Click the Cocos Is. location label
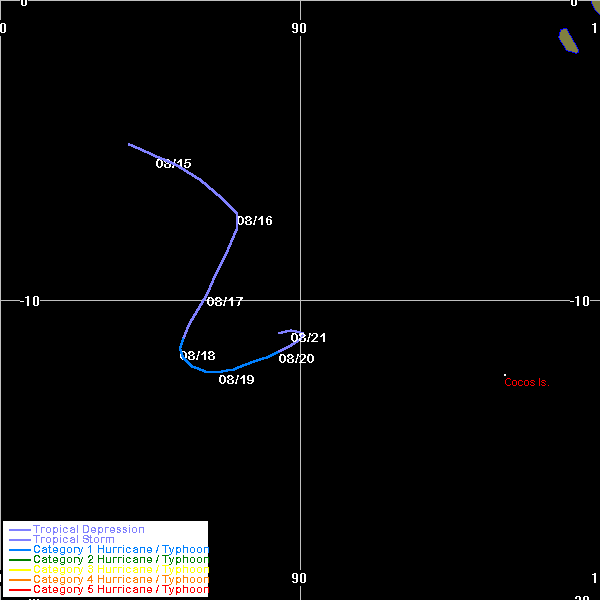The width and height of the screenshot is (600, 600). point(527,382)
